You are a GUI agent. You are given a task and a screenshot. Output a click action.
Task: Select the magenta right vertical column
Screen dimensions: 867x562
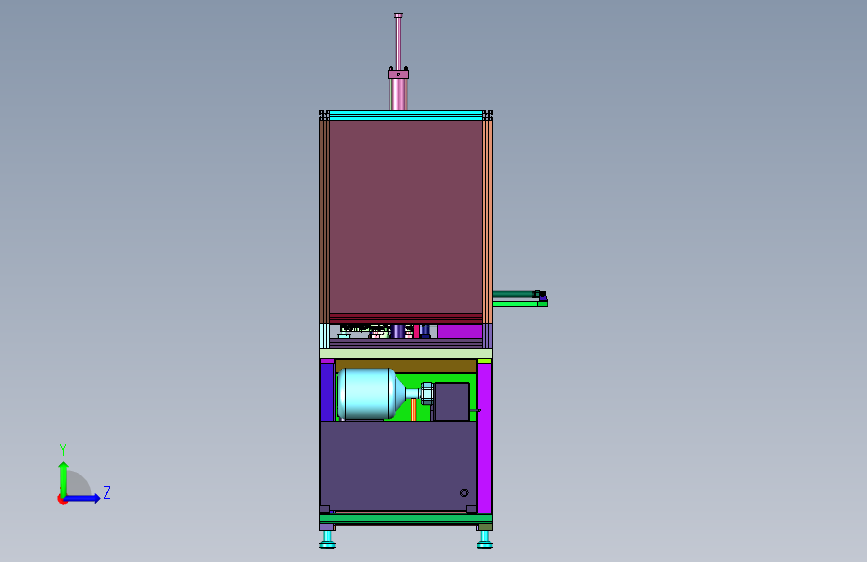[x=484, y=437]
